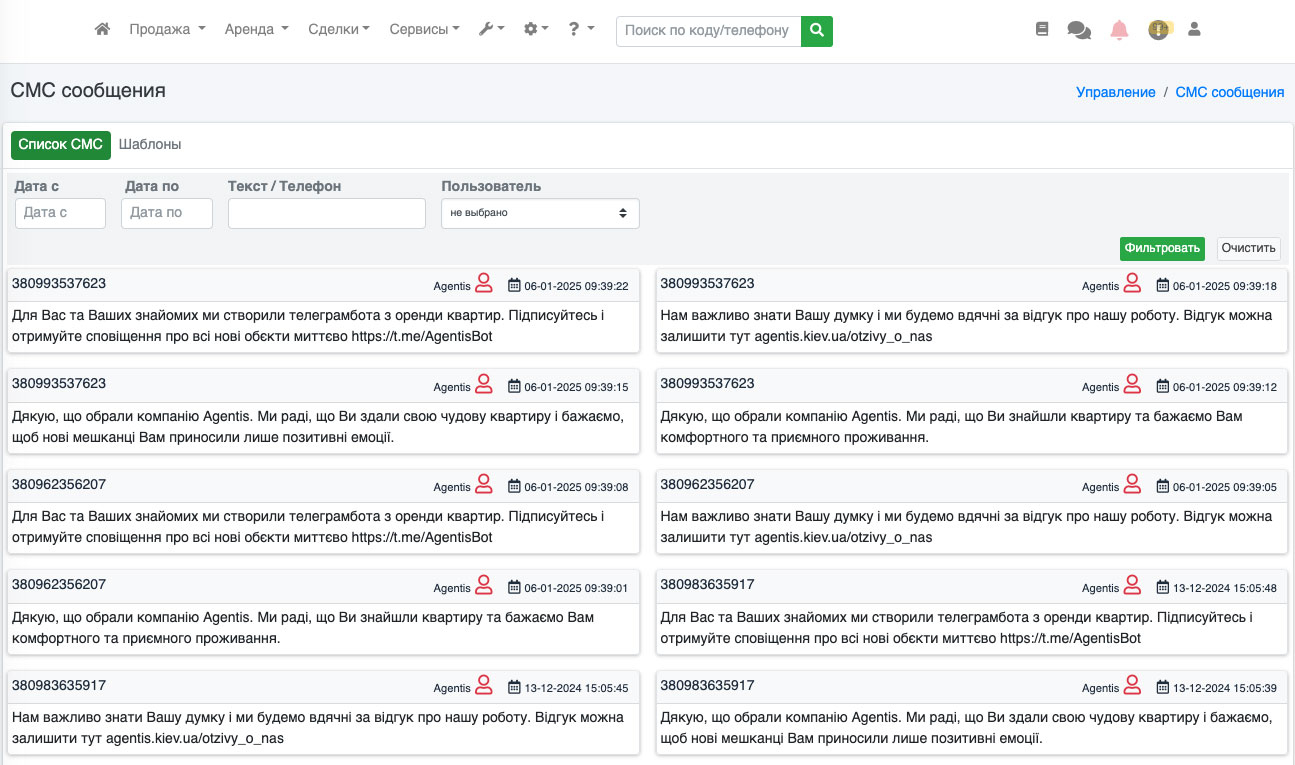Click the green search magnifier button
The width and height of the screenshot is (1295, 765).
(x=817, y=31)
